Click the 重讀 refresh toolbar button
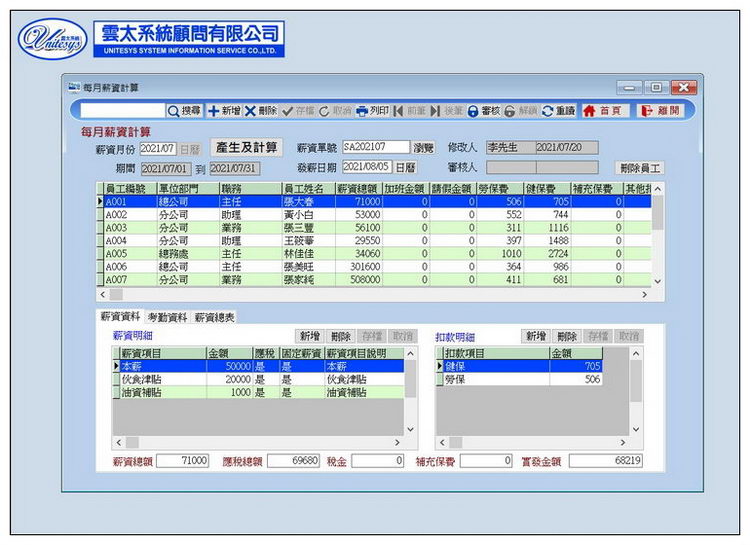This screenshot has width=750, height=545. 558,111
